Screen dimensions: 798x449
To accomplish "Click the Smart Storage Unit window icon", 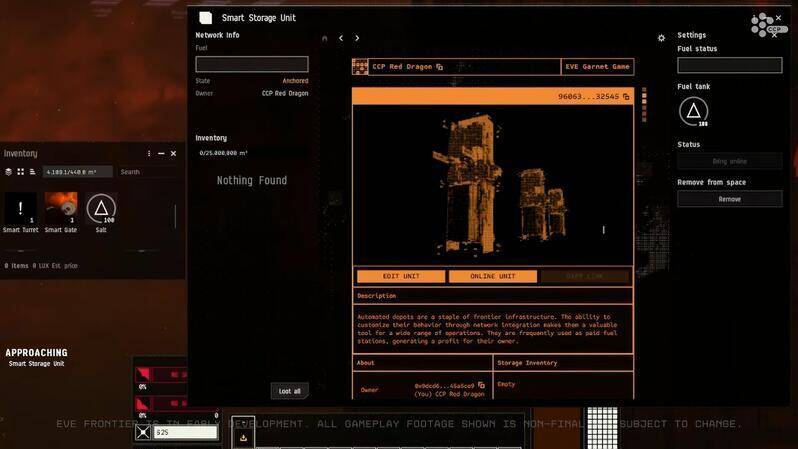I will 206,18.
